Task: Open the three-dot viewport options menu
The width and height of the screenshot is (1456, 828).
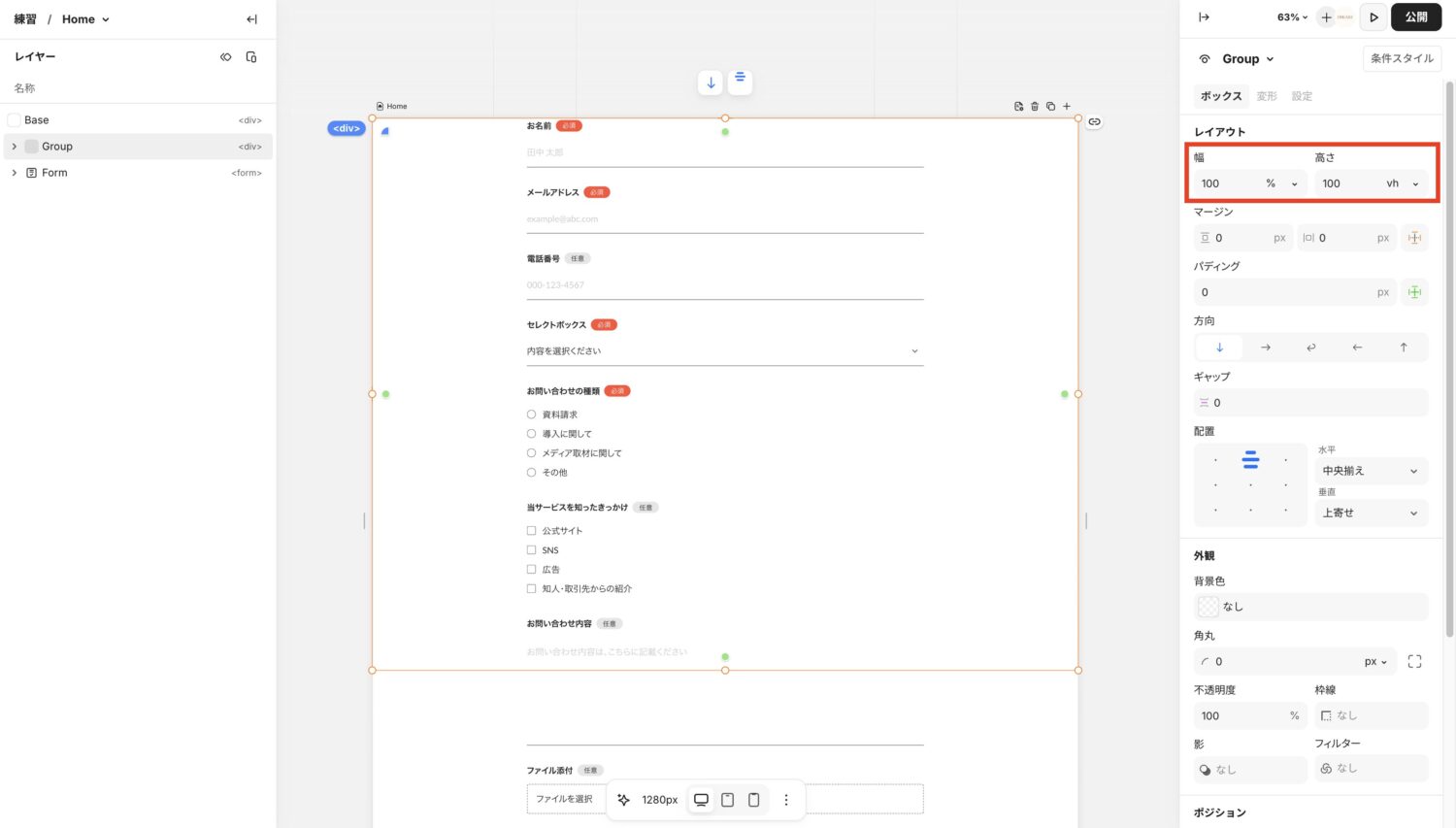Action: [786, 800]
